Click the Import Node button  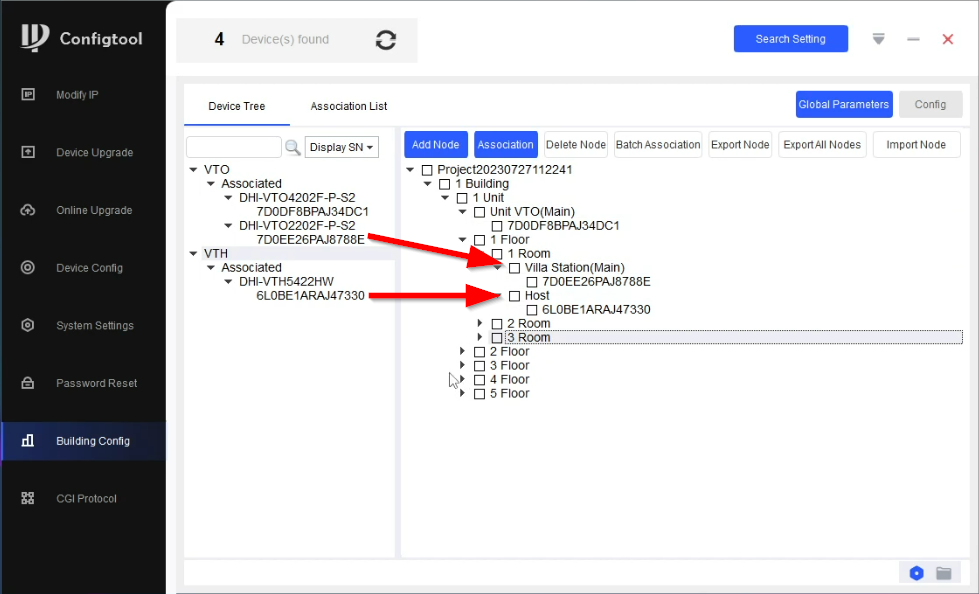point(916,144)
